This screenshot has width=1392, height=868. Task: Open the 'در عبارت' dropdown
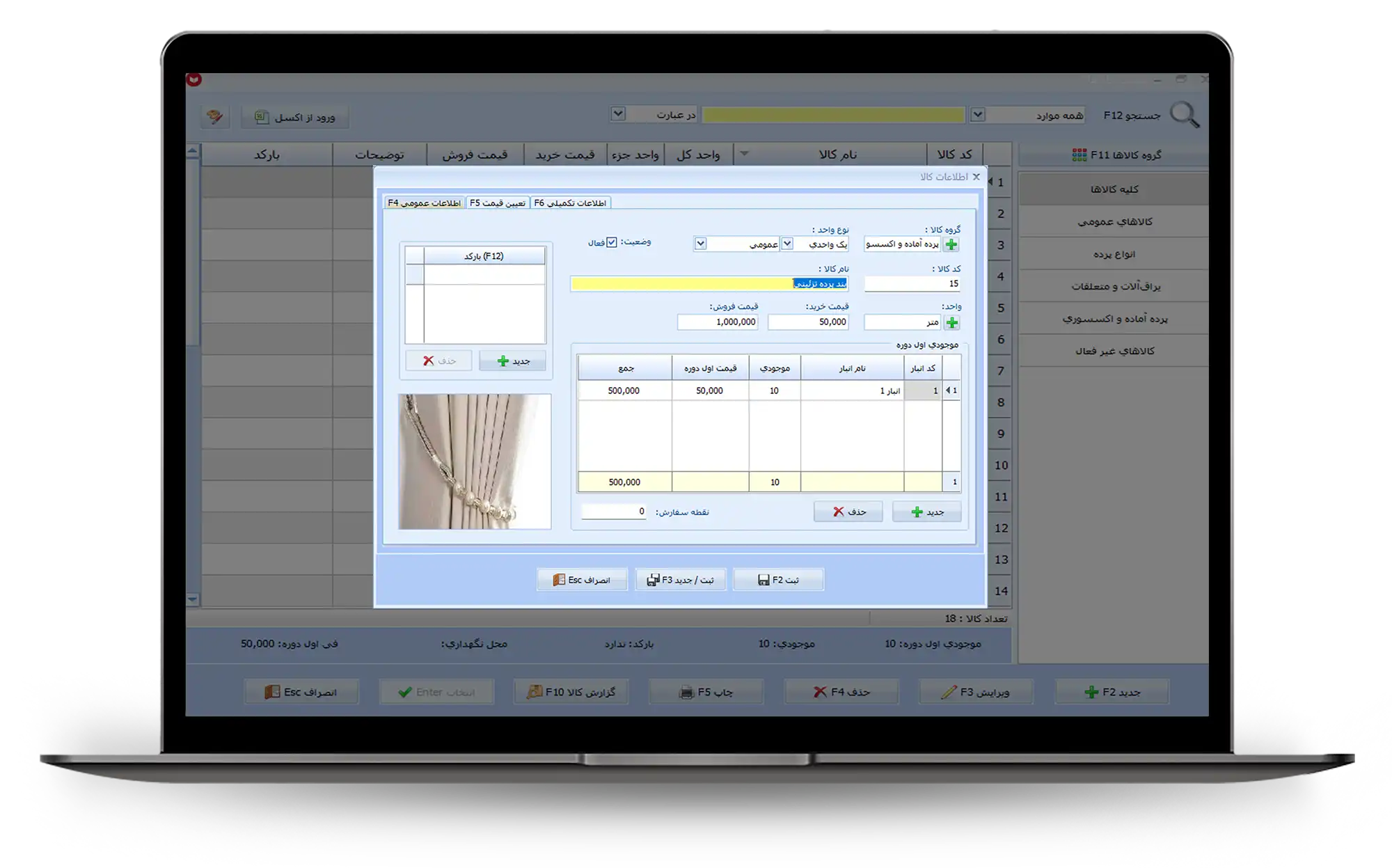[617, 113]
